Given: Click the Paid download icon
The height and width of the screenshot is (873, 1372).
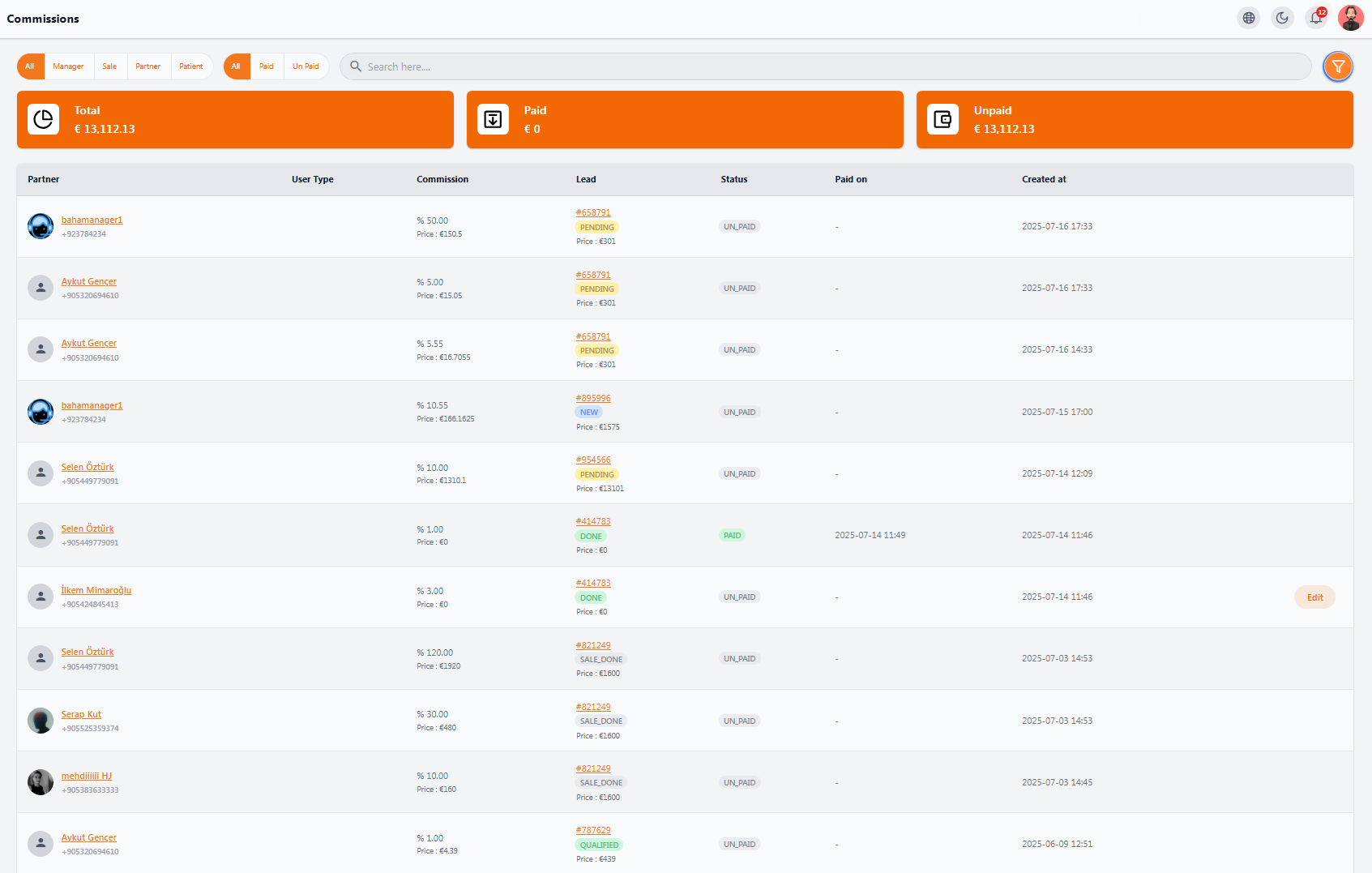Looking at the screenshot, I should [493, 119].
